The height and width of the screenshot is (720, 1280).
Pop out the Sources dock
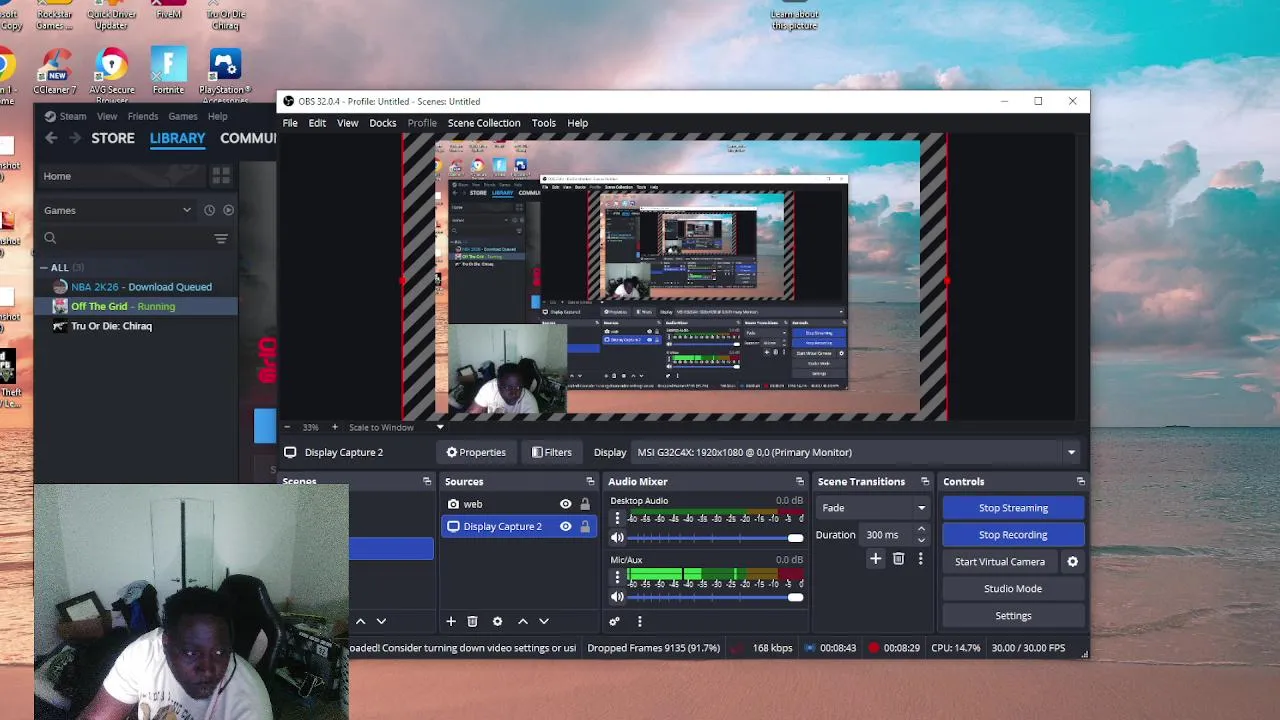pyautogui.click(x=590, y=482)
